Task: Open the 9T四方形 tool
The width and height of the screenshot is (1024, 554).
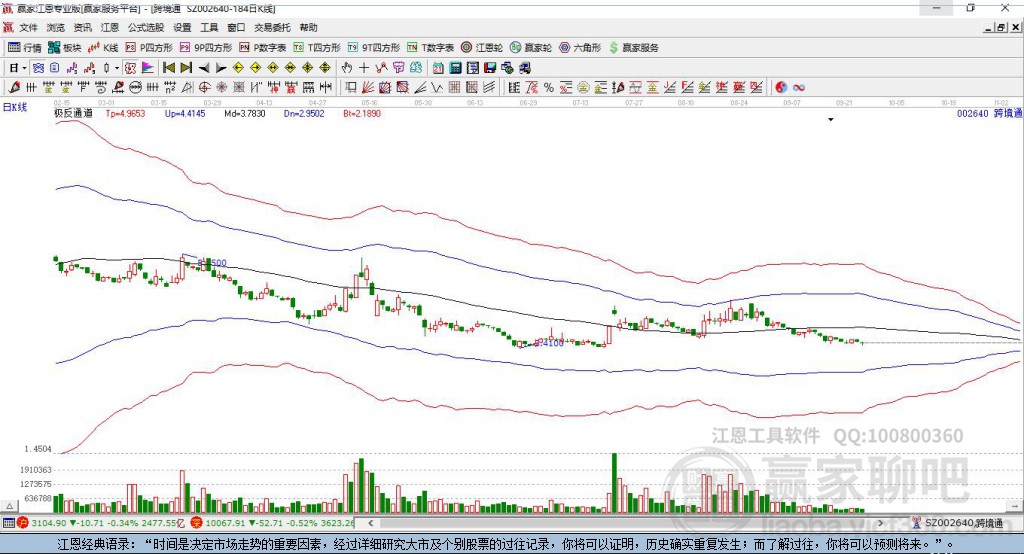Action: (374, 48)
